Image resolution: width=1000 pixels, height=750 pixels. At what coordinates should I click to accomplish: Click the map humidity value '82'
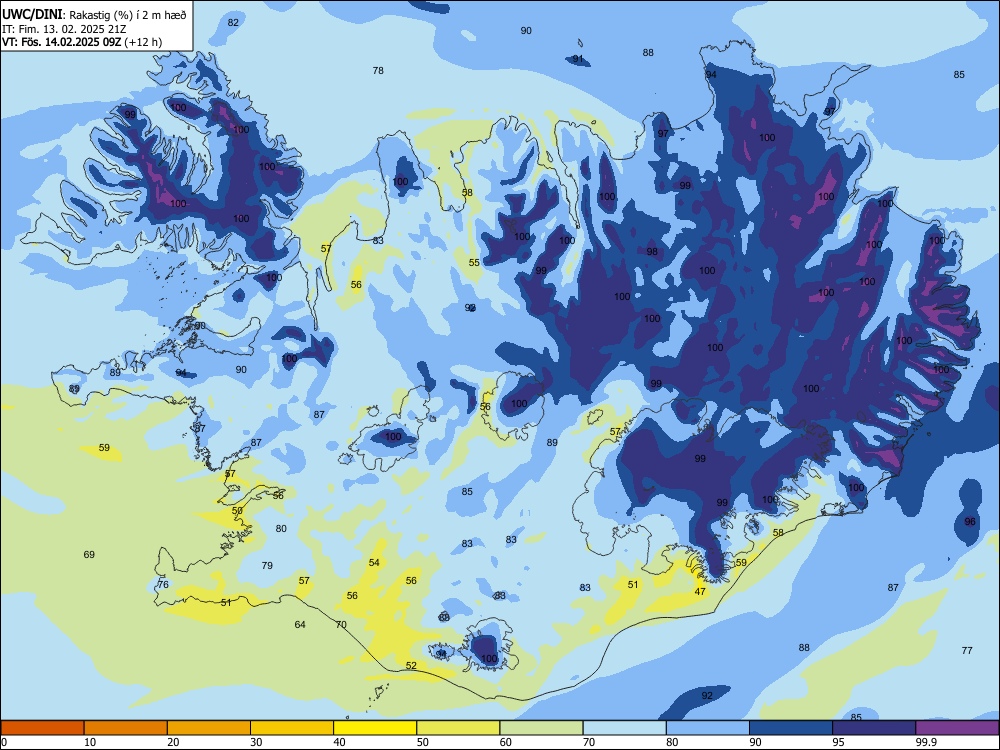233,22
